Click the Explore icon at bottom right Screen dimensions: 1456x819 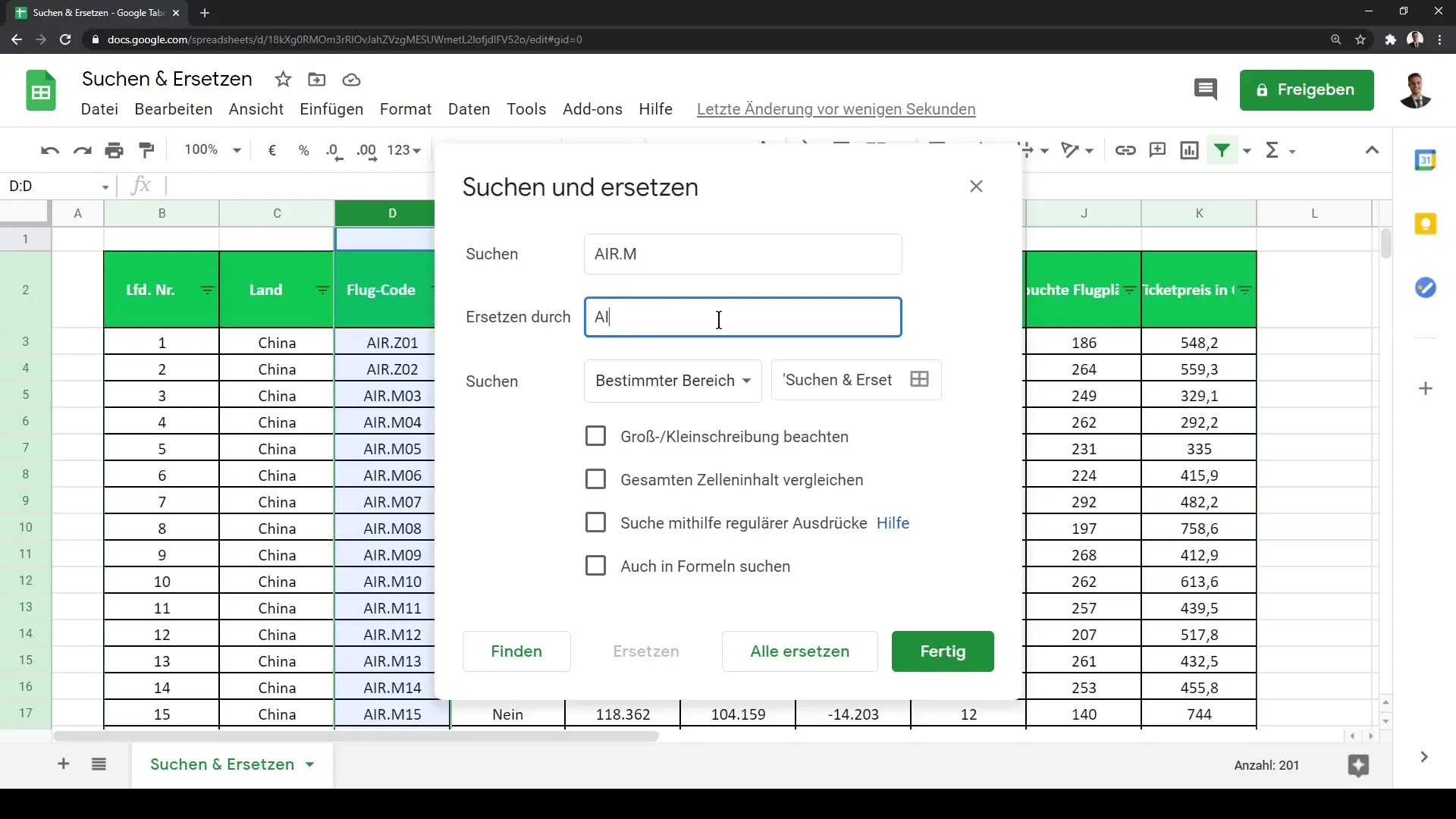point(1358,765)
